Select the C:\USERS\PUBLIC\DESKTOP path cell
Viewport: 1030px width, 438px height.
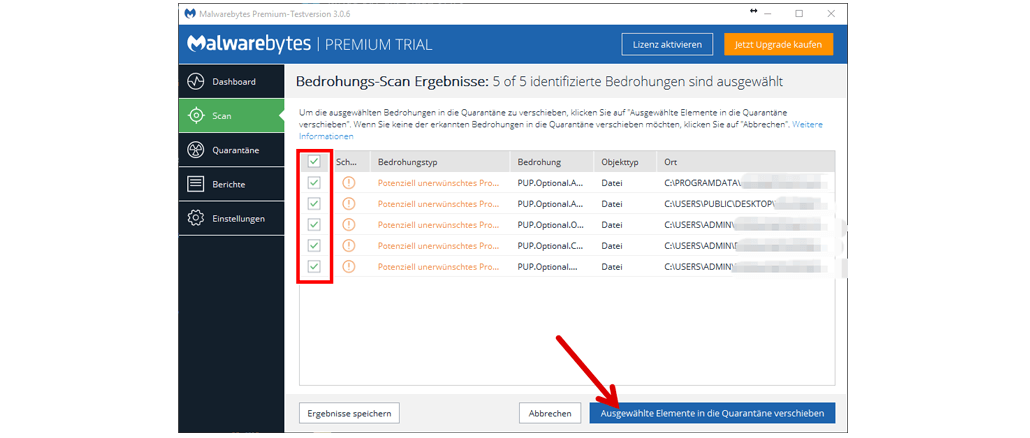[746, 204]
